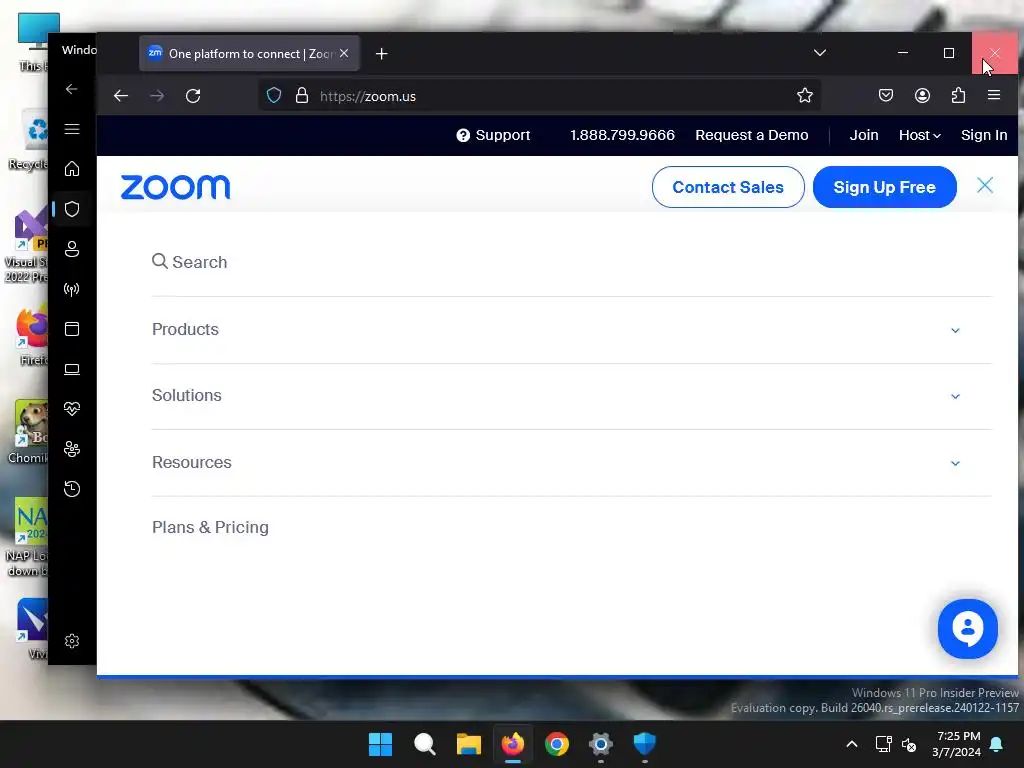Open Windows Security hamburger menu
The image size is (1024, 768).
tap(72, 129)
